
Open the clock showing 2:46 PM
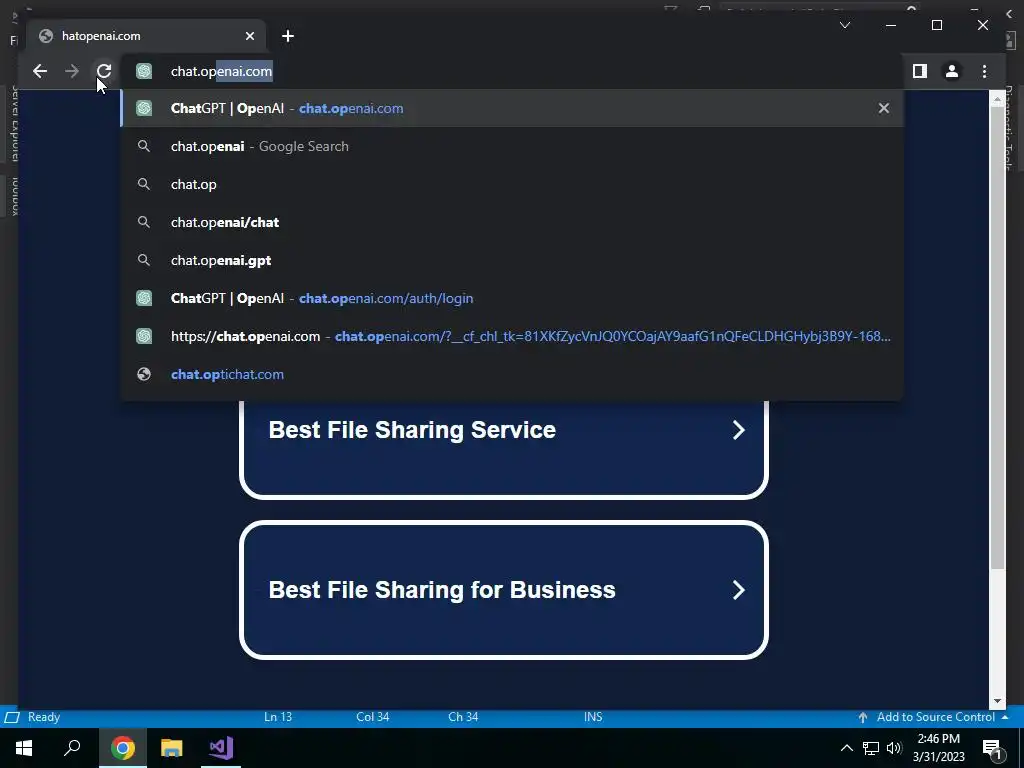pos(938,748)
